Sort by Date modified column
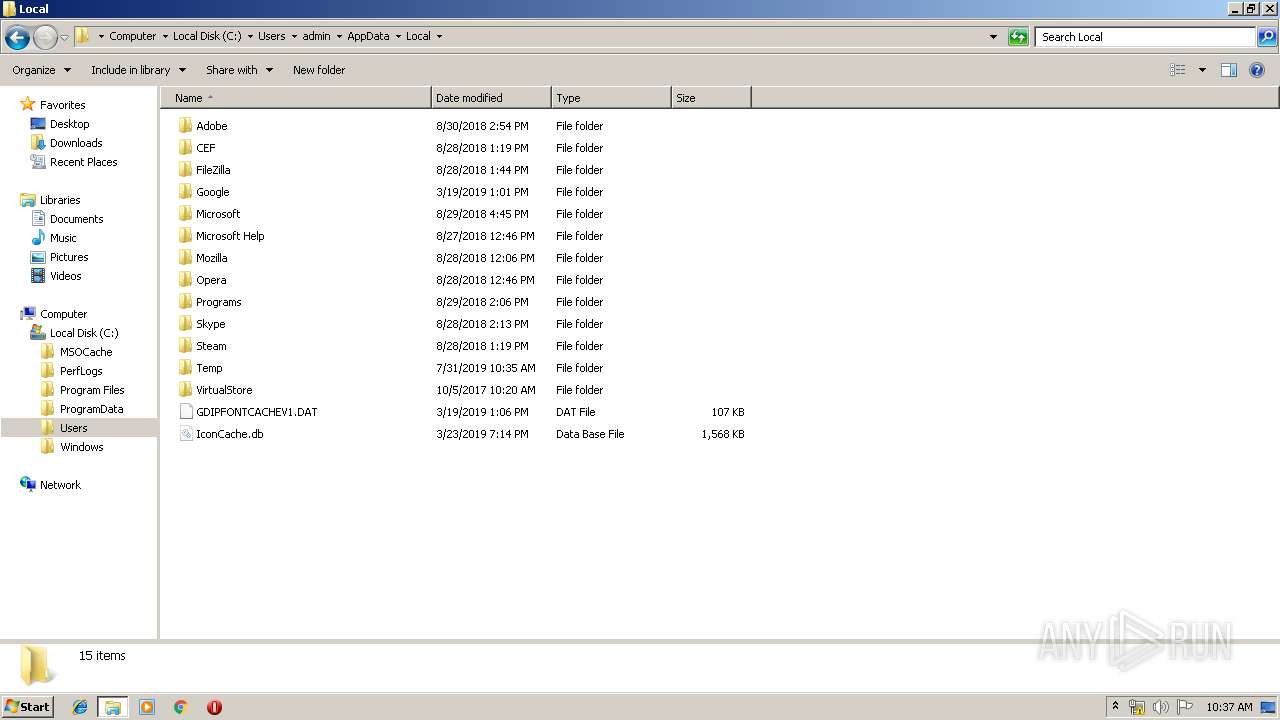Screen dimensions: 1280x720 point(491,98)
